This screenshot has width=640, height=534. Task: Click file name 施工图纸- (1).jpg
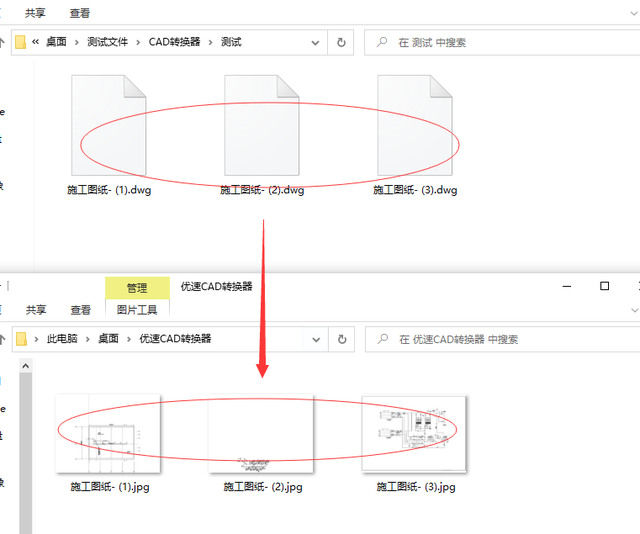110,487
